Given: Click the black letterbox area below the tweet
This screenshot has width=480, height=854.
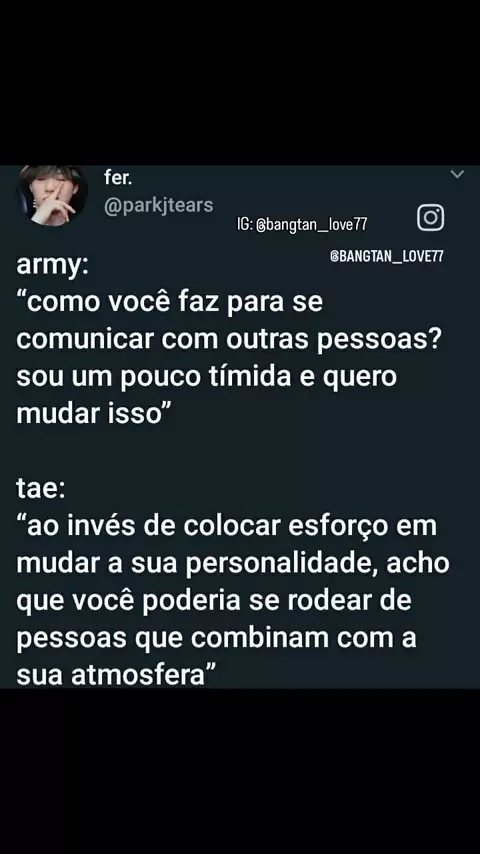Looking at the screenshot, I should [240, 771].
